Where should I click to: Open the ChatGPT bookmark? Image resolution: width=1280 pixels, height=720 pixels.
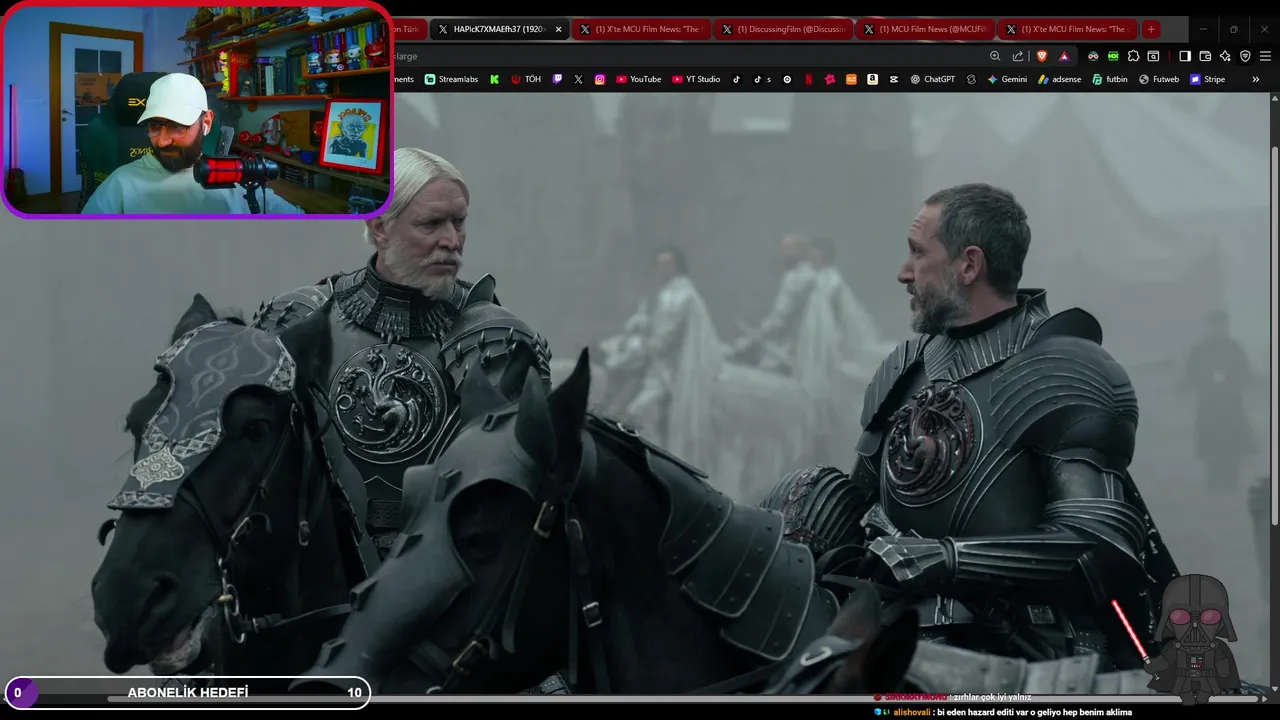932,79
